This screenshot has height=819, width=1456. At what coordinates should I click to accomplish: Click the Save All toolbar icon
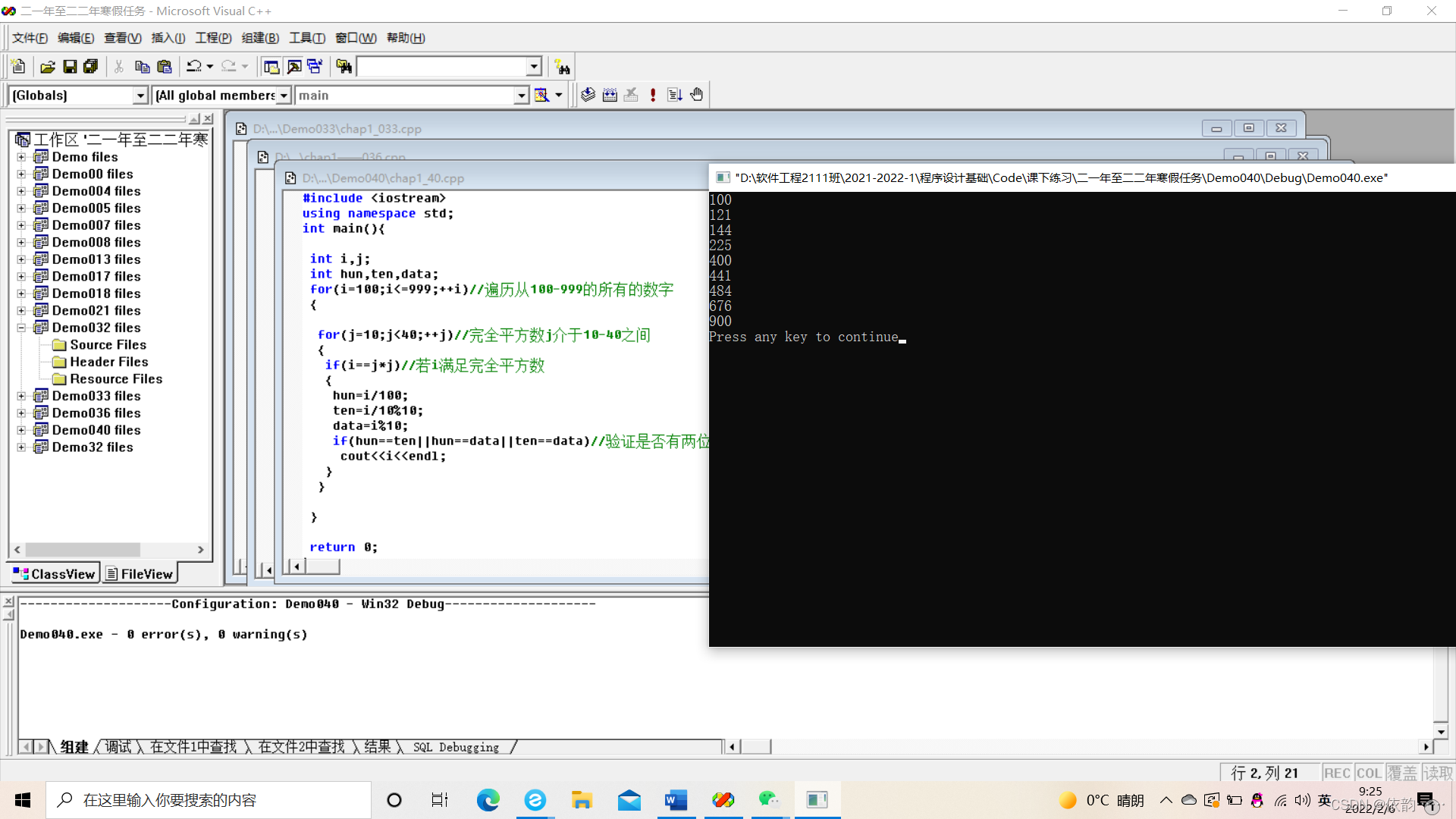pos(91,67)
